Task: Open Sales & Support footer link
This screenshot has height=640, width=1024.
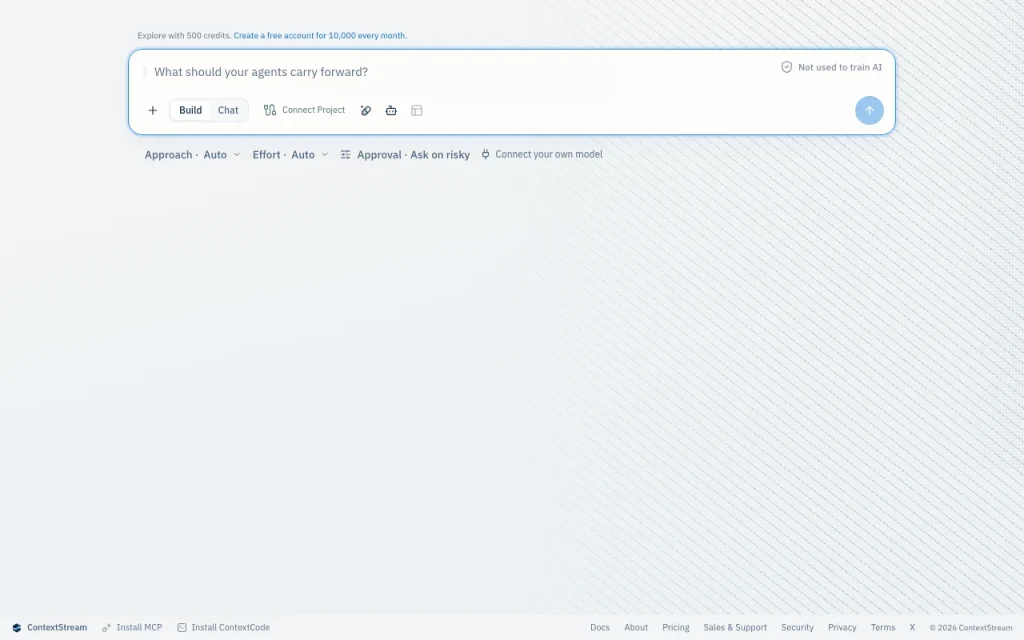Action: tap(735, 628)
